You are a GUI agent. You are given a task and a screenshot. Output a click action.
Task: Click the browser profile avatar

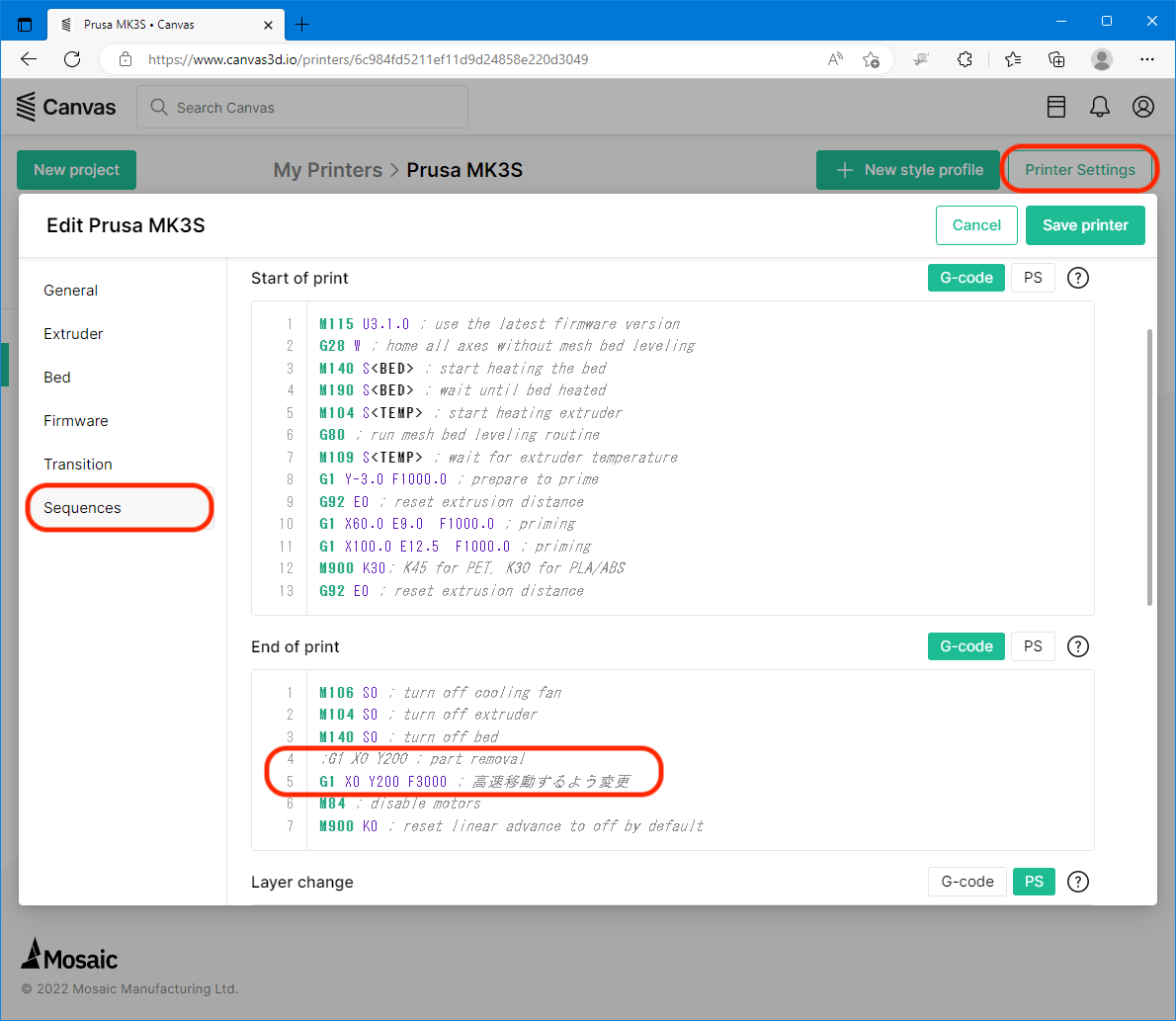pos(1101,59)
